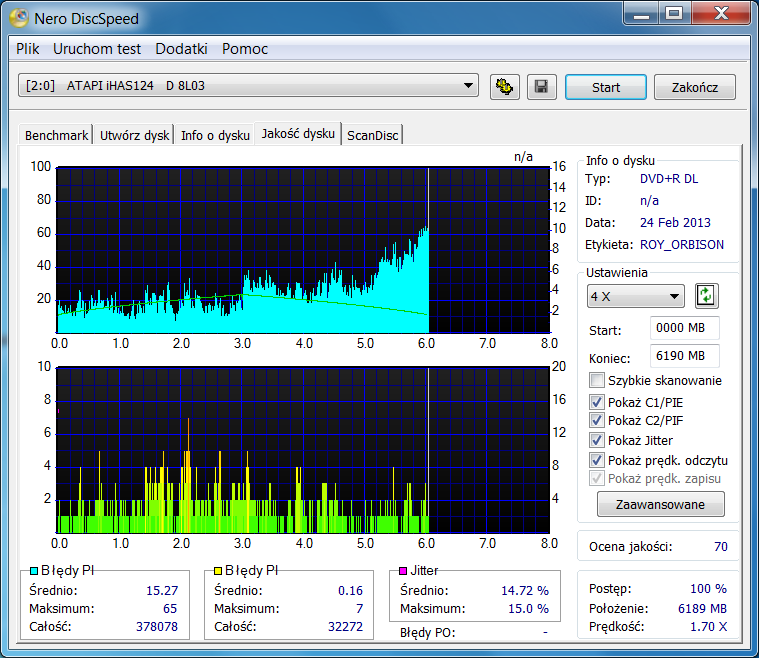Click the PI errors total 378078
The height and width of the screenshot is (658, 759).
click(157, 627)
